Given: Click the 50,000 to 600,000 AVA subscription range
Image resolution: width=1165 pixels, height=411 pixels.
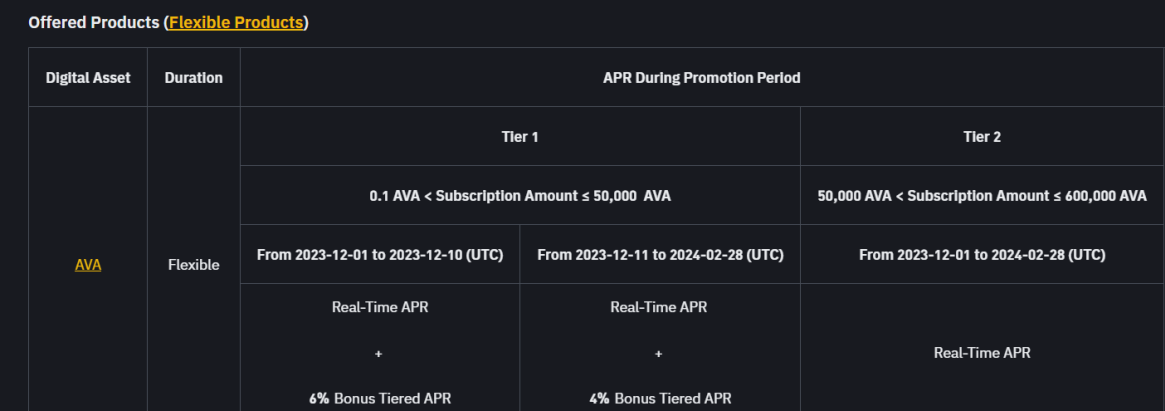Looking at the screenshot, I should (x=982, y=196).
